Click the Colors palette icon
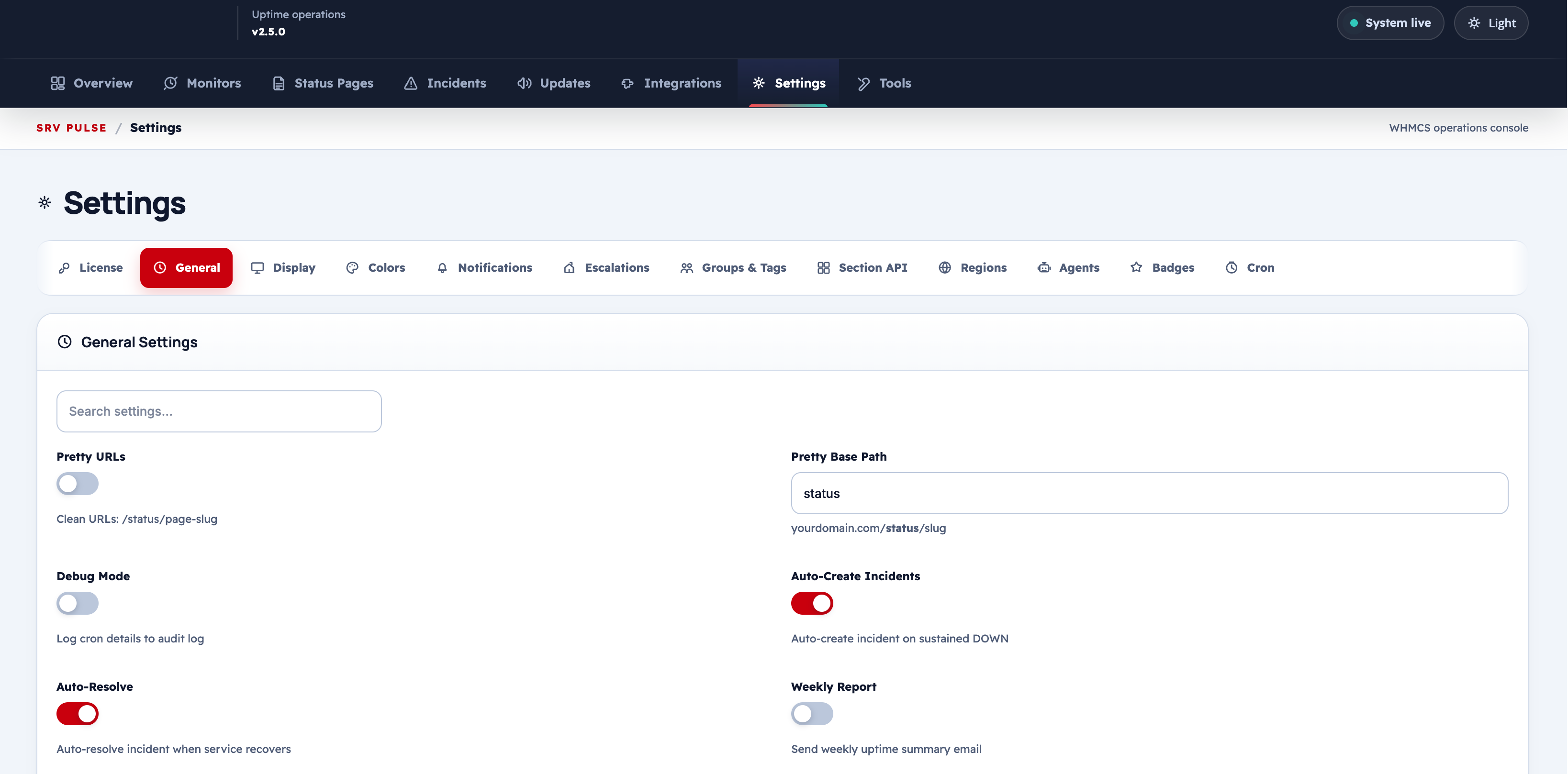This screenshot has height=774, width=1568. (352, 268)
